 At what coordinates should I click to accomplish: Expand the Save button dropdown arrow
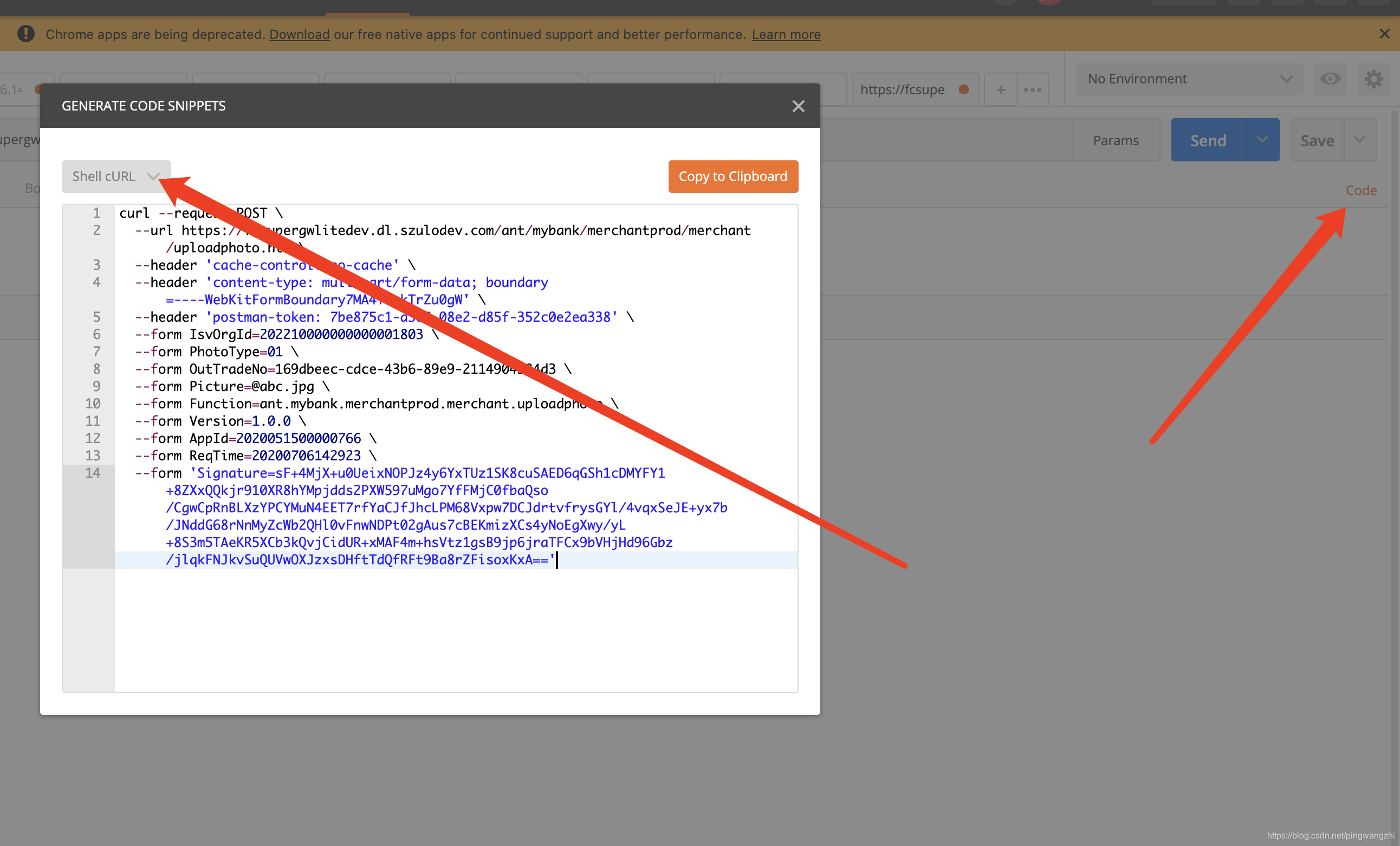pyautogui.click(x=1359, y=140)
